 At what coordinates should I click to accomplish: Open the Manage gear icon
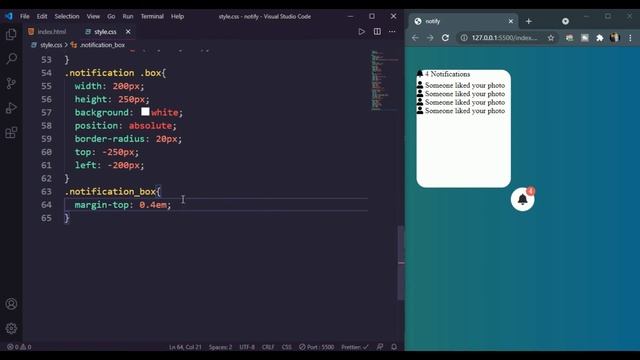click(11, 328)
